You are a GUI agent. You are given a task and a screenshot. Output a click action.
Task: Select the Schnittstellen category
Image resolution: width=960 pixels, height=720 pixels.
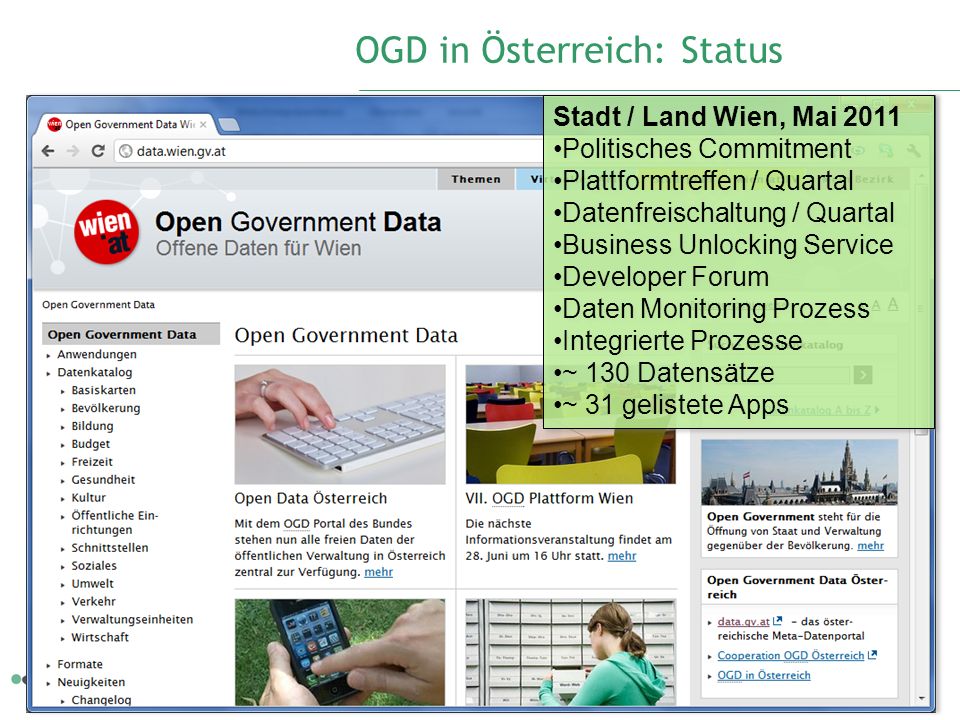(x=110, y=548)
